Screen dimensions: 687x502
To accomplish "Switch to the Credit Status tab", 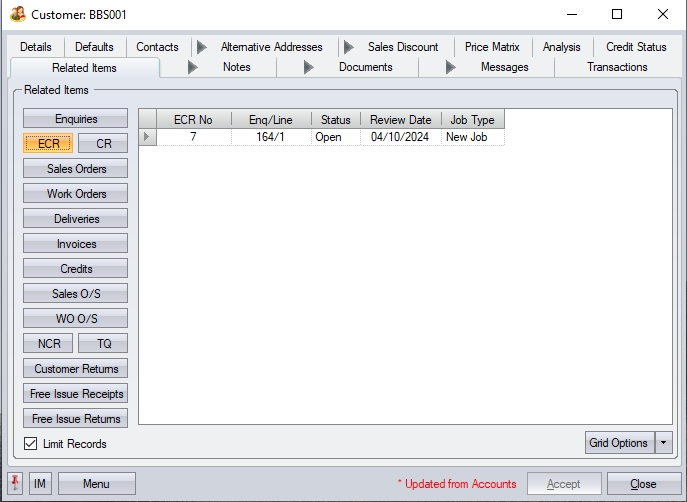I will tap(636, 47).
